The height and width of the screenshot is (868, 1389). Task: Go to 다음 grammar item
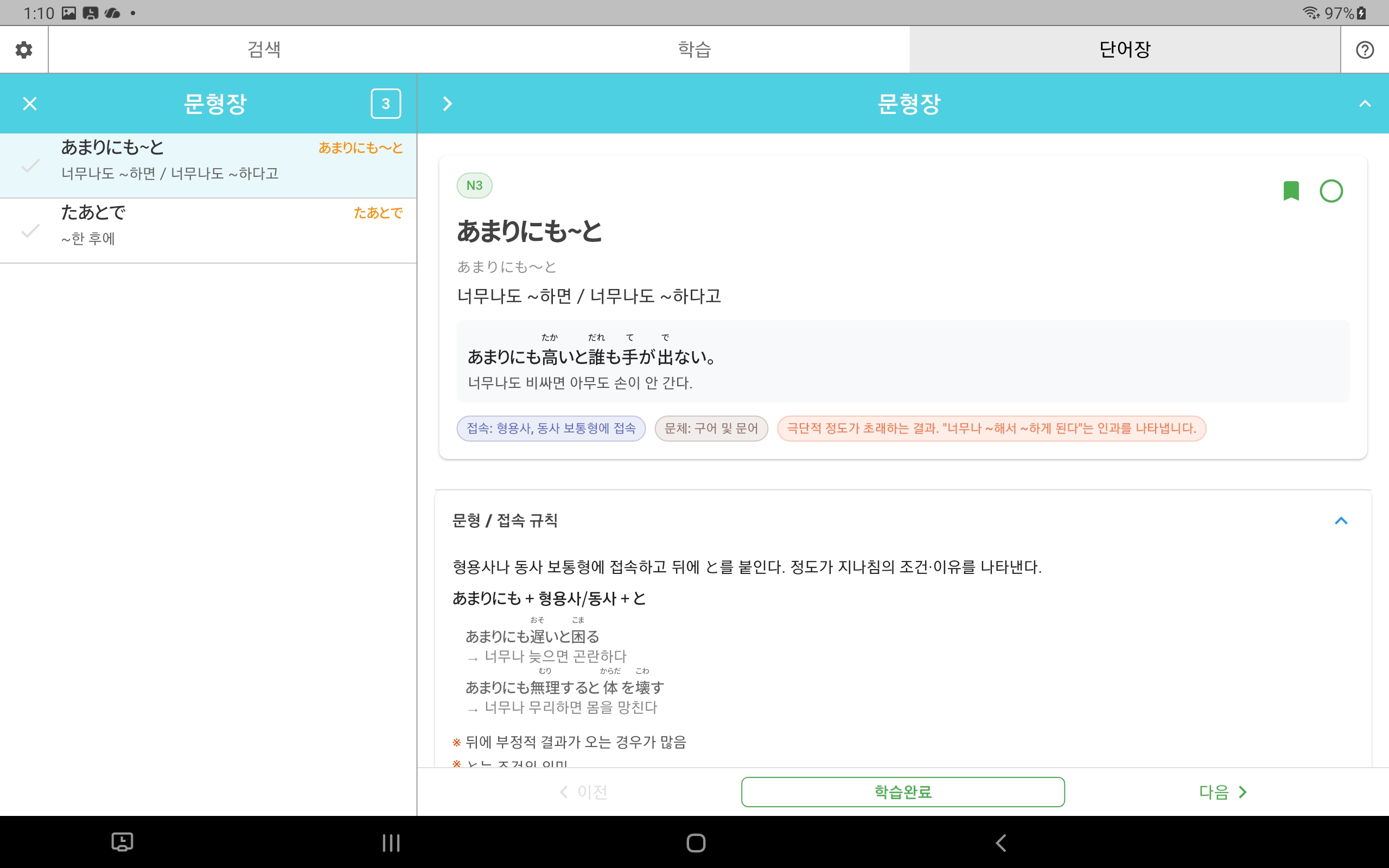point(1222,792)
